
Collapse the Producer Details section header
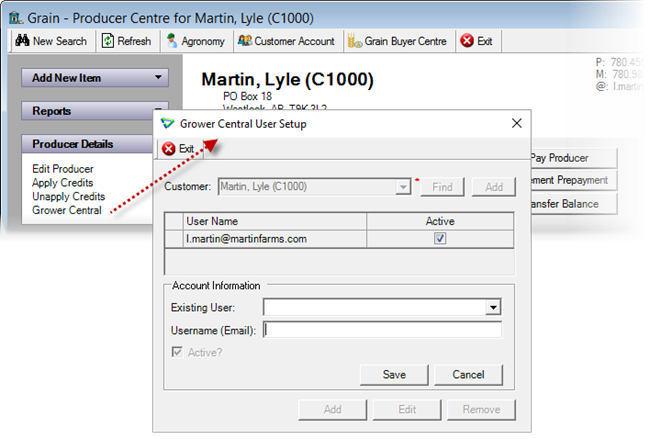point(87,144)
